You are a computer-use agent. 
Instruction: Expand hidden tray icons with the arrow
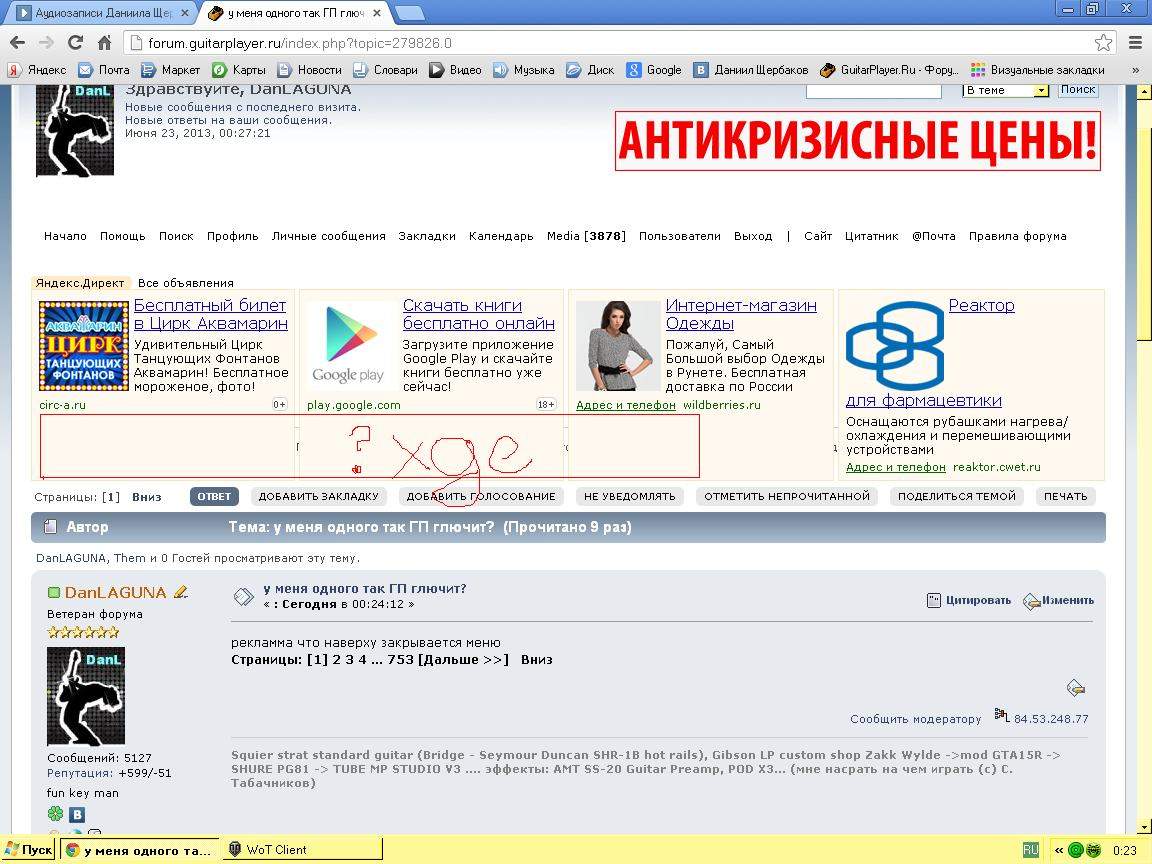click(1059, 850)
